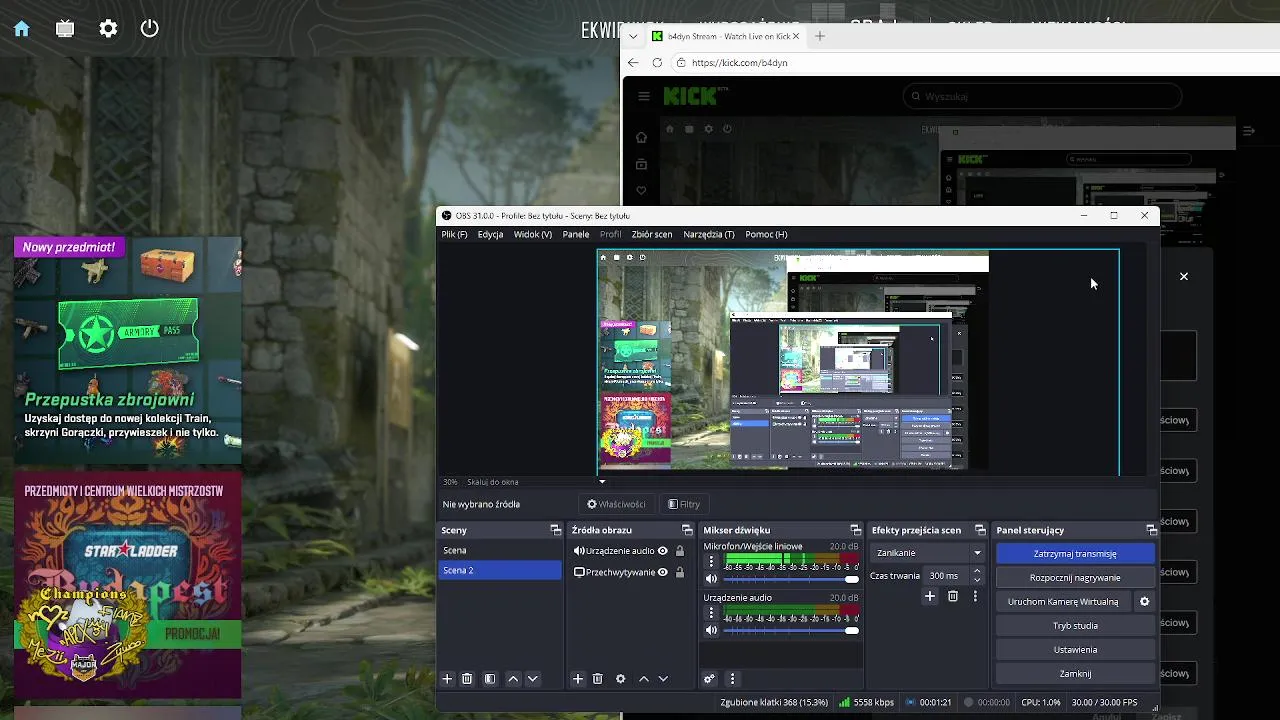The height and width of the screenshot is (720, 1280).
Task: Open the Zbiór scen menu
Action: (x=652, y=234)
